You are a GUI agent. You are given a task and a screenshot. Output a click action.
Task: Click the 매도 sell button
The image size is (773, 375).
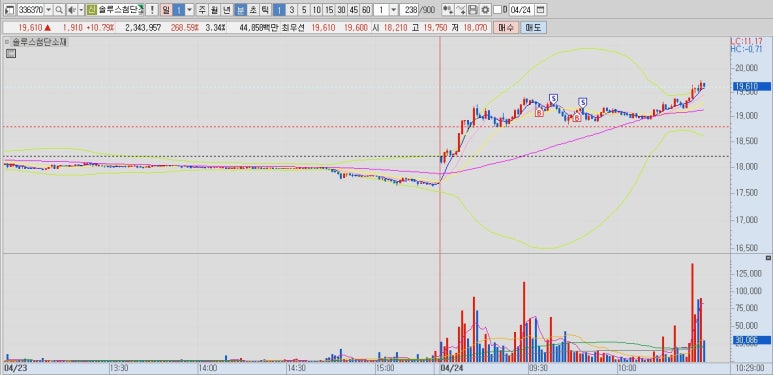[x=533, y=28]
